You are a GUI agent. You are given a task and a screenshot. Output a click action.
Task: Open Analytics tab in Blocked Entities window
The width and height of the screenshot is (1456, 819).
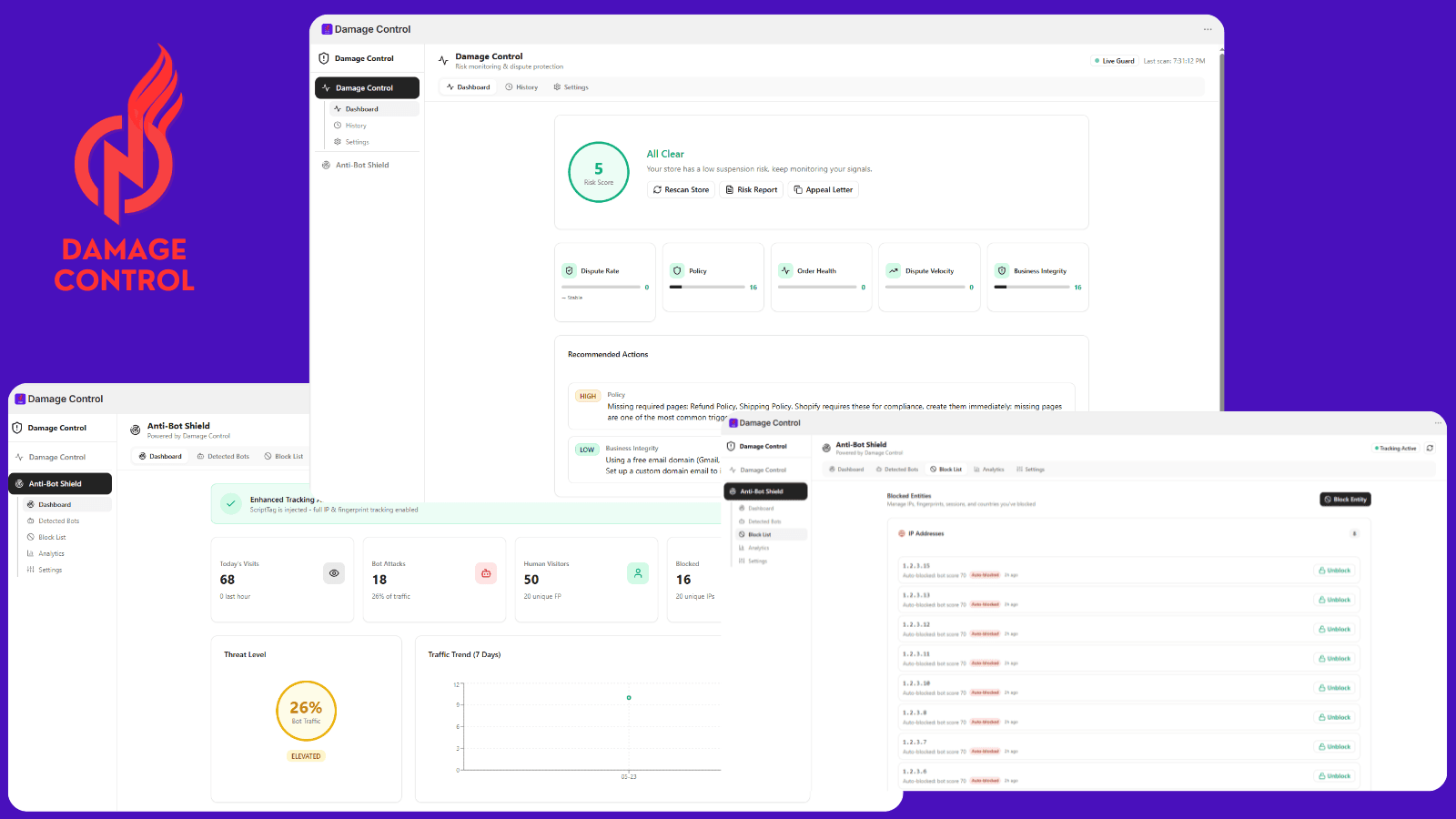point(989,470)
